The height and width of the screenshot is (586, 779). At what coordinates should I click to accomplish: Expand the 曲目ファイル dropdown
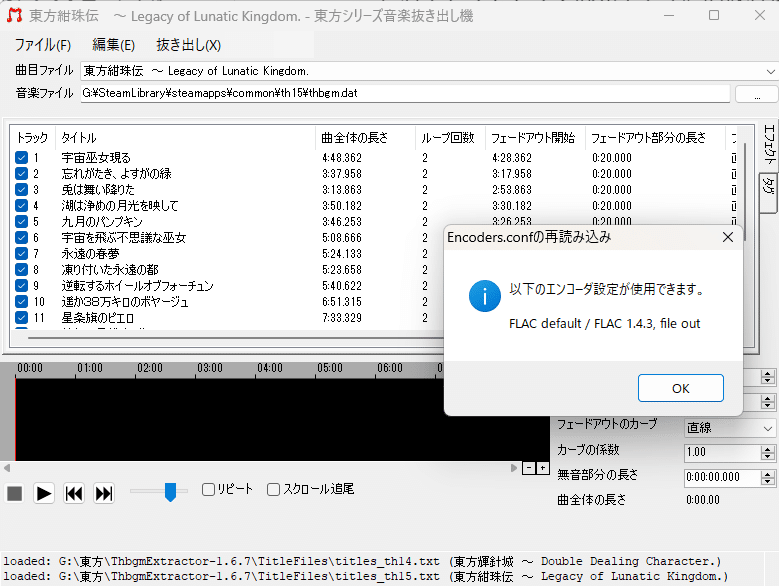(x=770, y=71)
